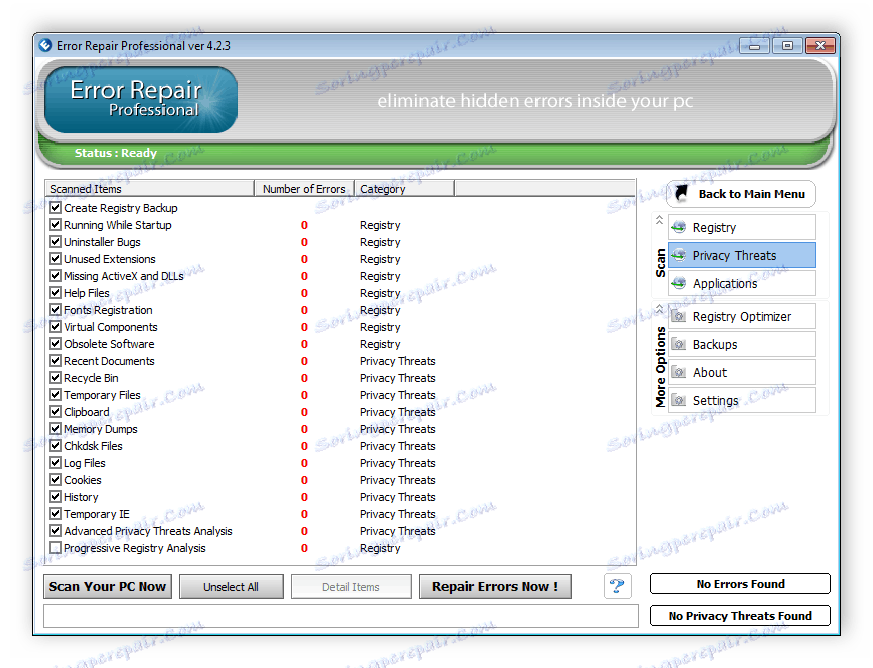This screenshot has height=668, width=873.
Task: Click Scan Your PC Now button
Action: [107, 587]
